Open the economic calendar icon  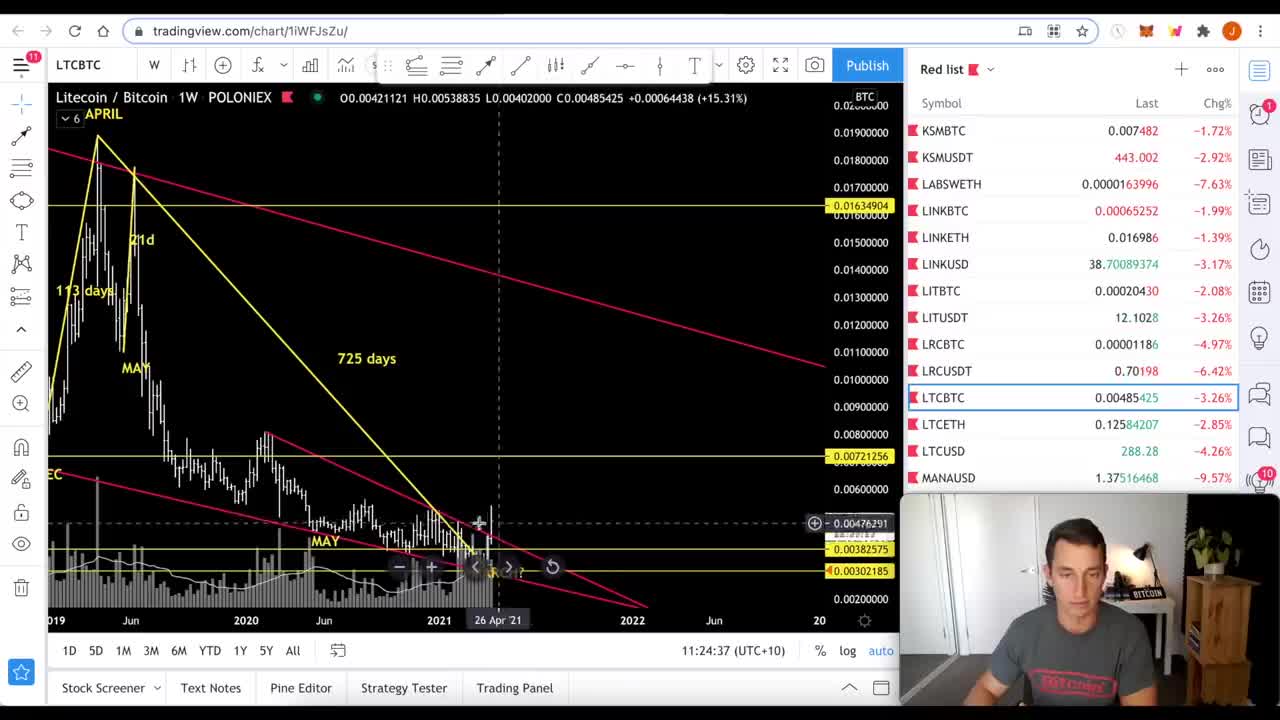1260,293
